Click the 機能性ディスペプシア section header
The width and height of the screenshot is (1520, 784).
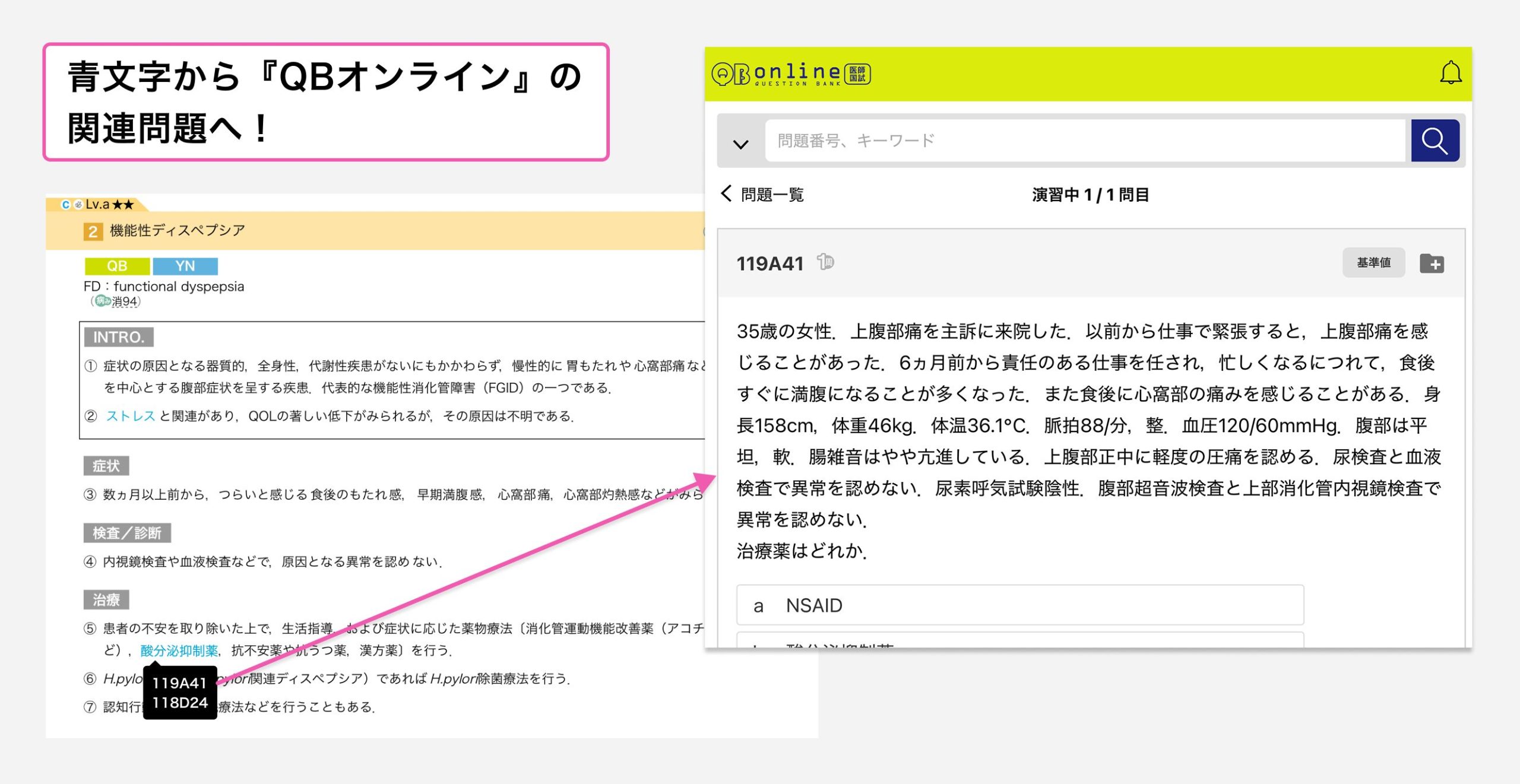point(177,230)
